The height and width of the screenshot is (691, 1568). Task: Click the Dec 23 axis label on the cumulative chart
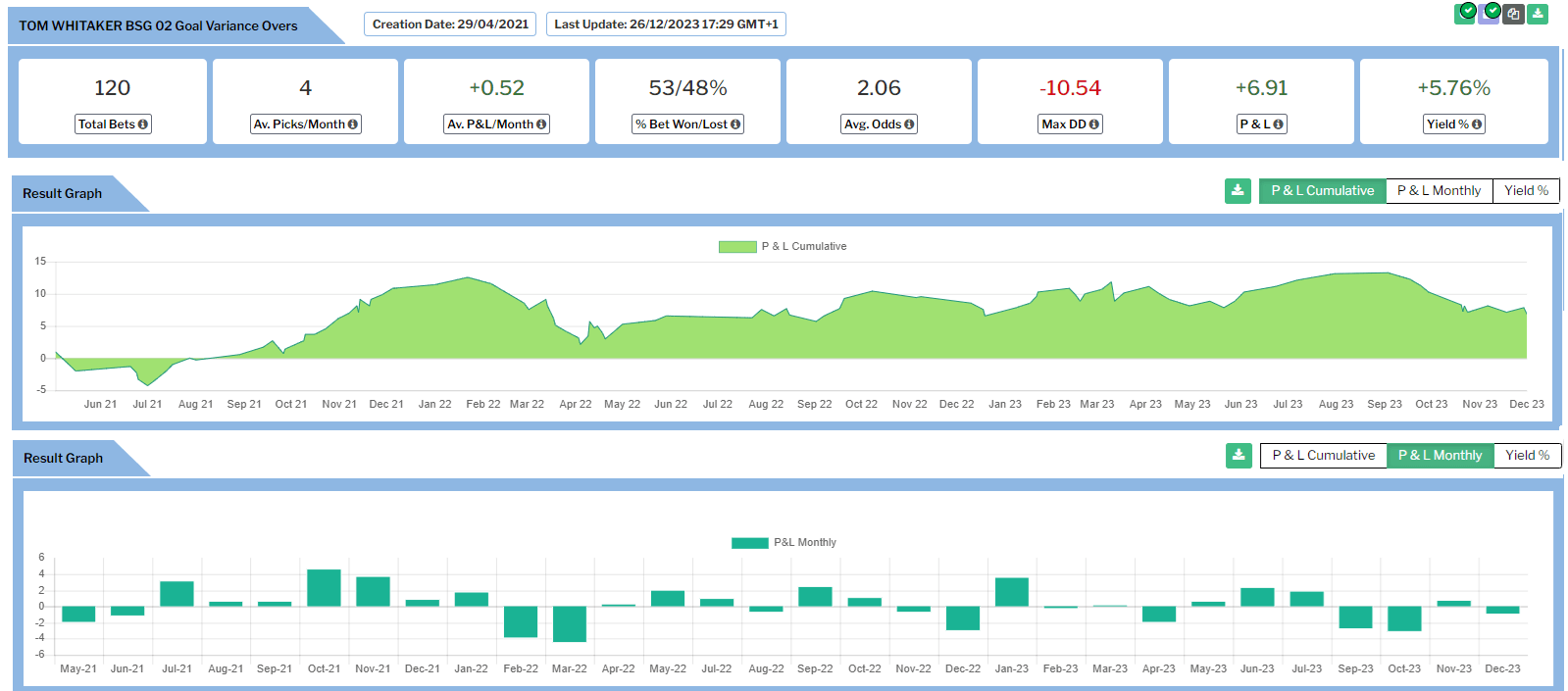click(x=1527, y=404)
